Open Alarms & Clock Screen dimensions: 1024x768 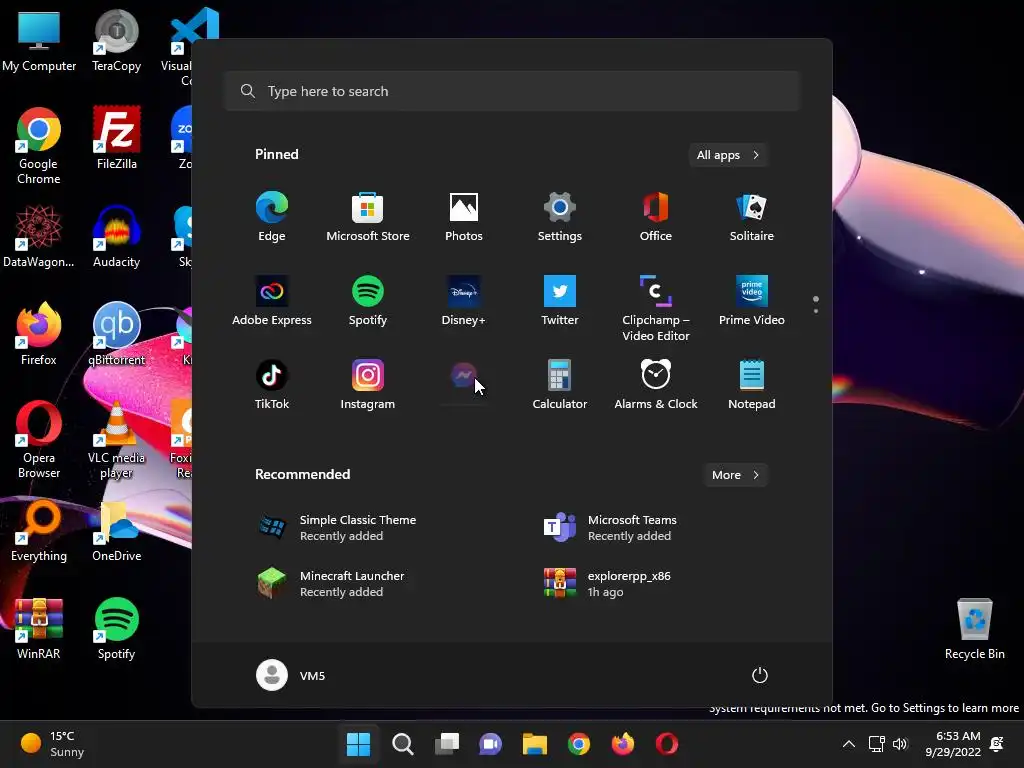click(x=656, y=385)
